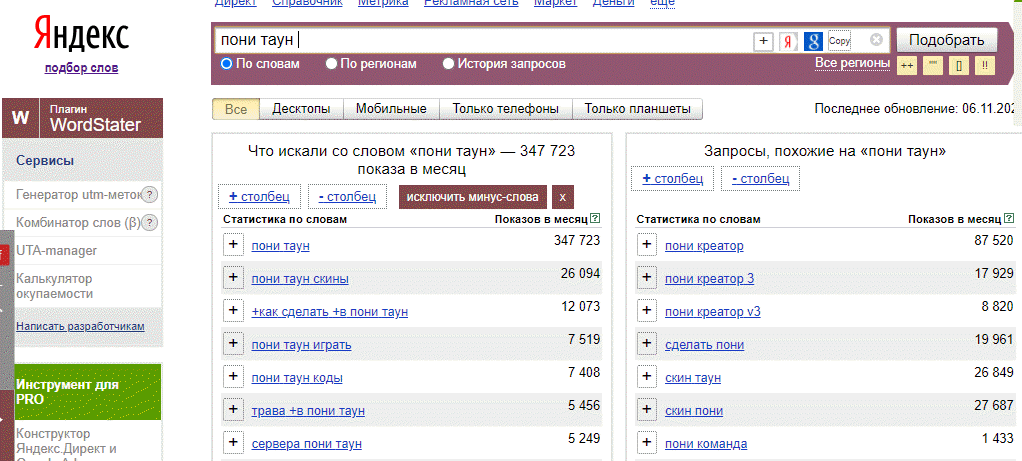The height and width of the screenshot is (461, 1022).
Task: Click the Google 'g' search icon
Action: click(813, 41)
